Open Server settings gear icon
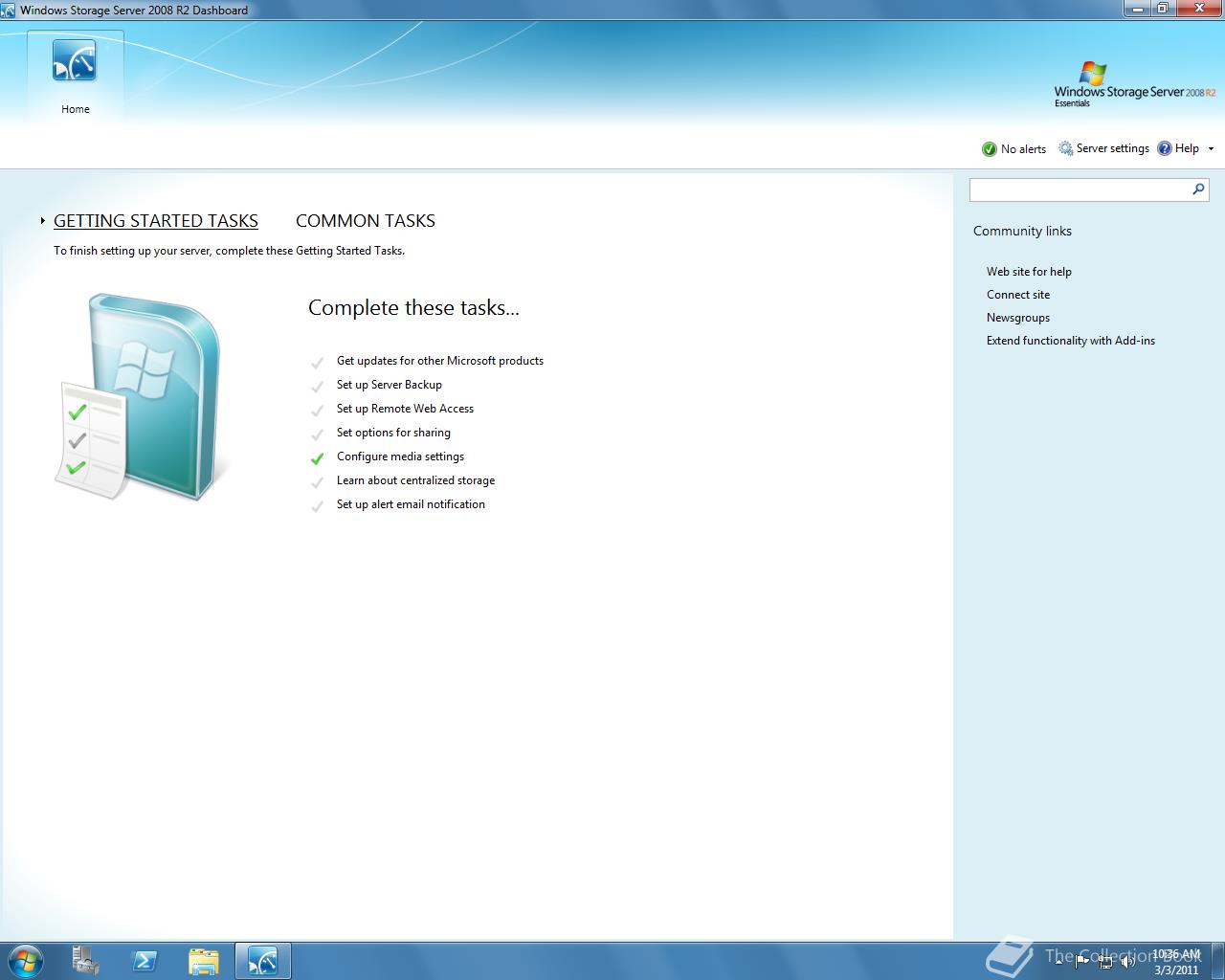The width and height of the screenshot is (1225, 980). point(1065,148)
